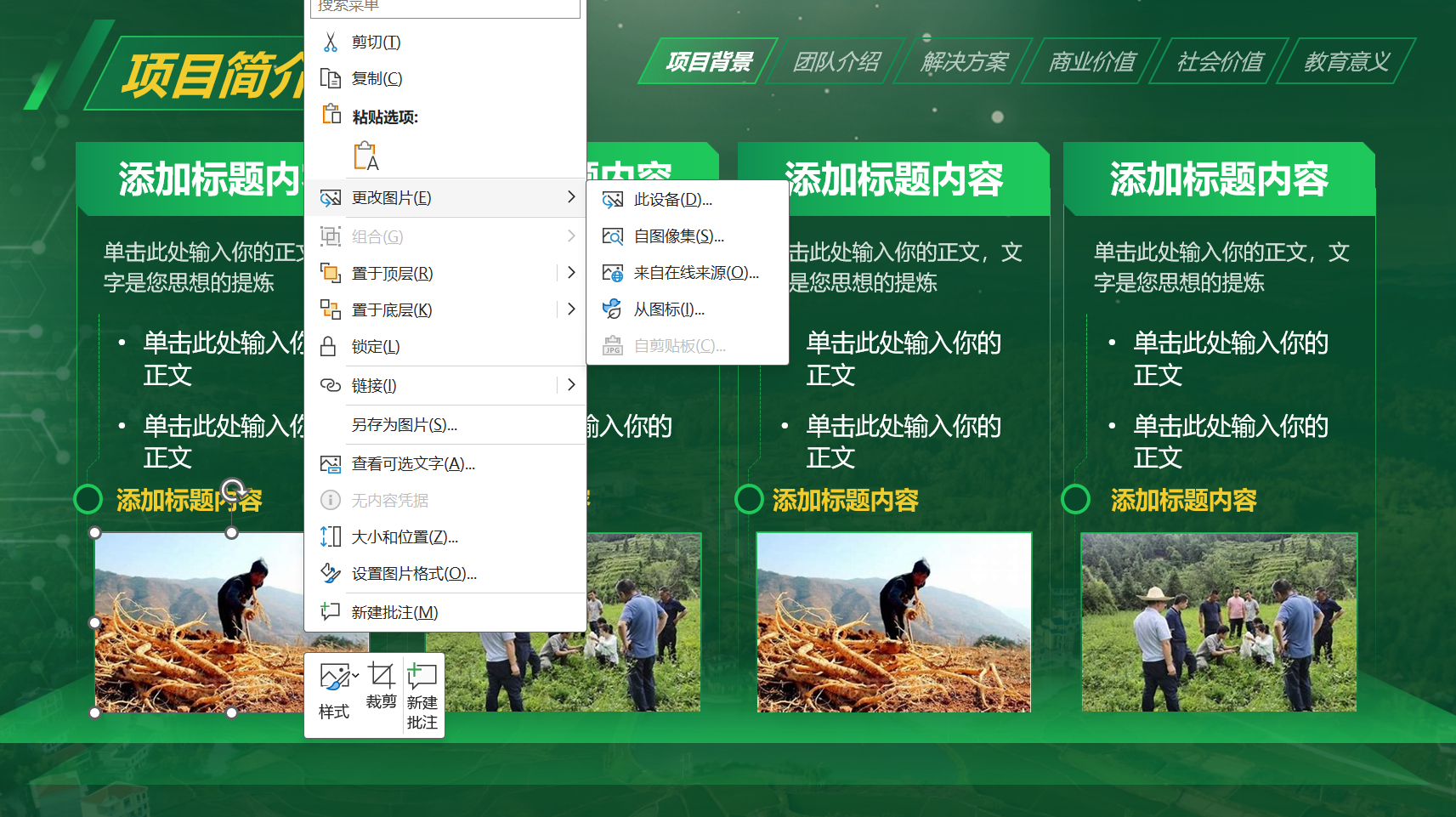Viewport: 1456px width, 817px height.
Task: Expand the 更改图片 submenu arrow
Action: 571,197
